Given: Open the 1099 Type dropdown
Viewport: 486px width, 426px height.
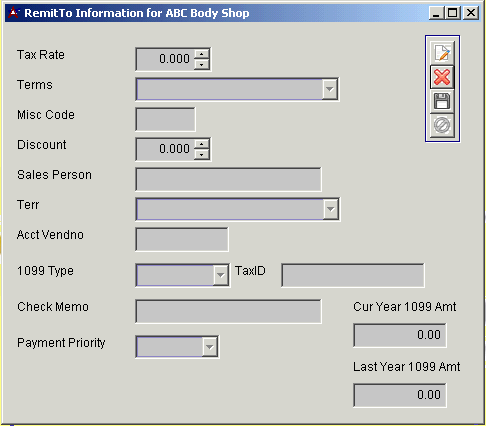Looking at the screenshot, I should 220,275.
